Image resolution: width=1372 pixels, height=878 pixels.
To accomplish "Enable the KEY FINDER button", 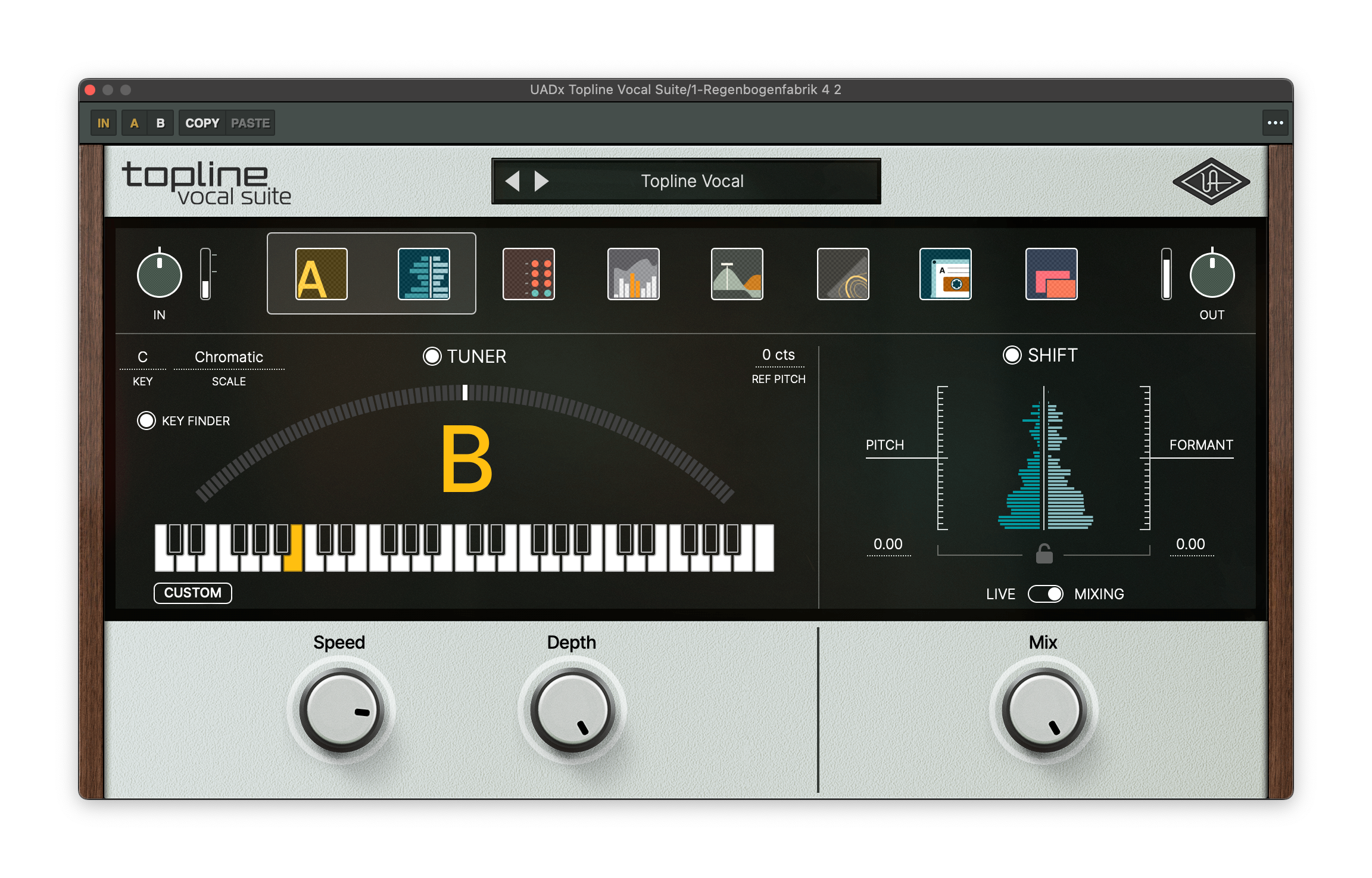I will pos(146,421).
